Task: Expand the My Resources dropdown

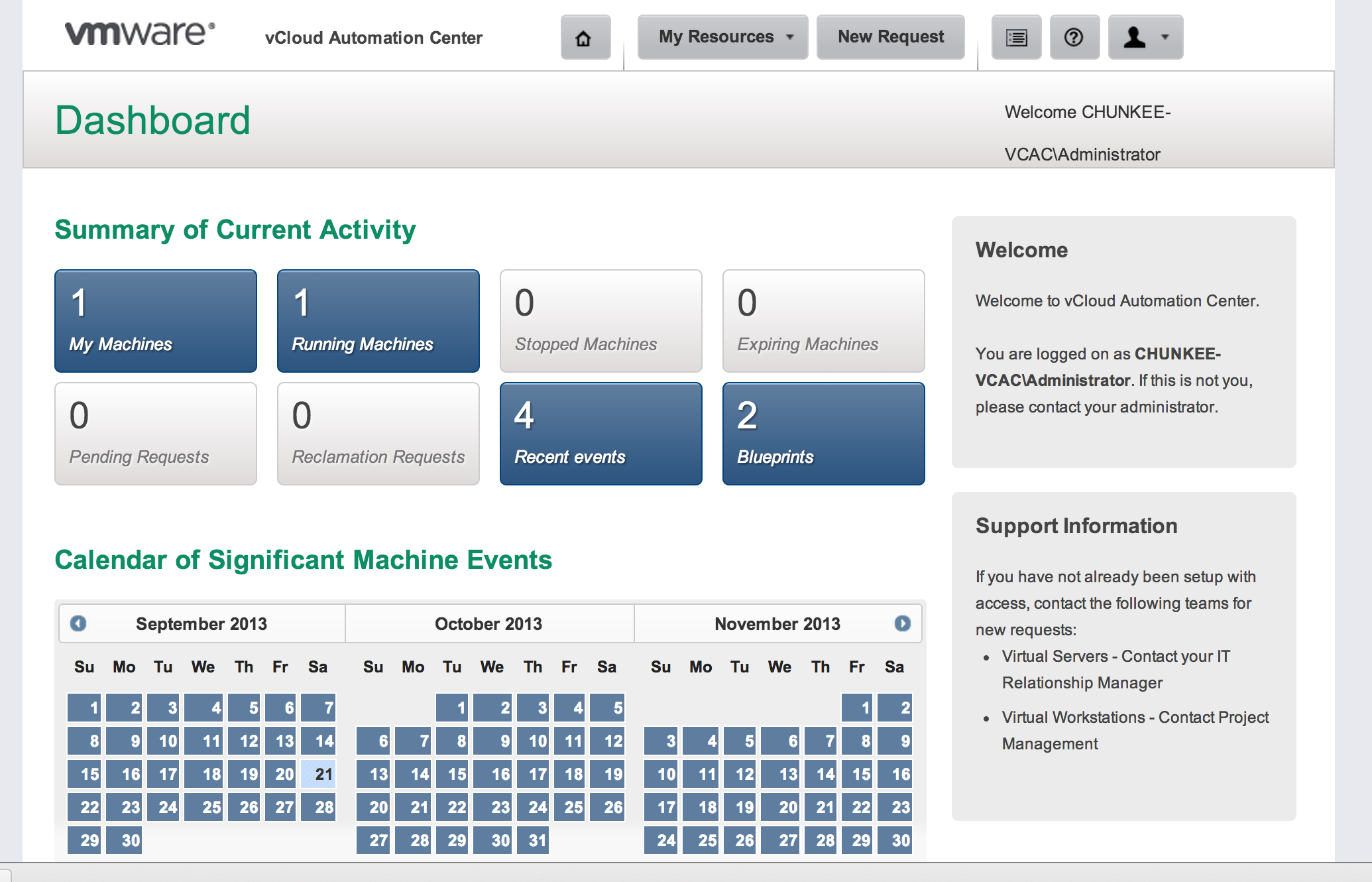Action: [x=722, y=37]
